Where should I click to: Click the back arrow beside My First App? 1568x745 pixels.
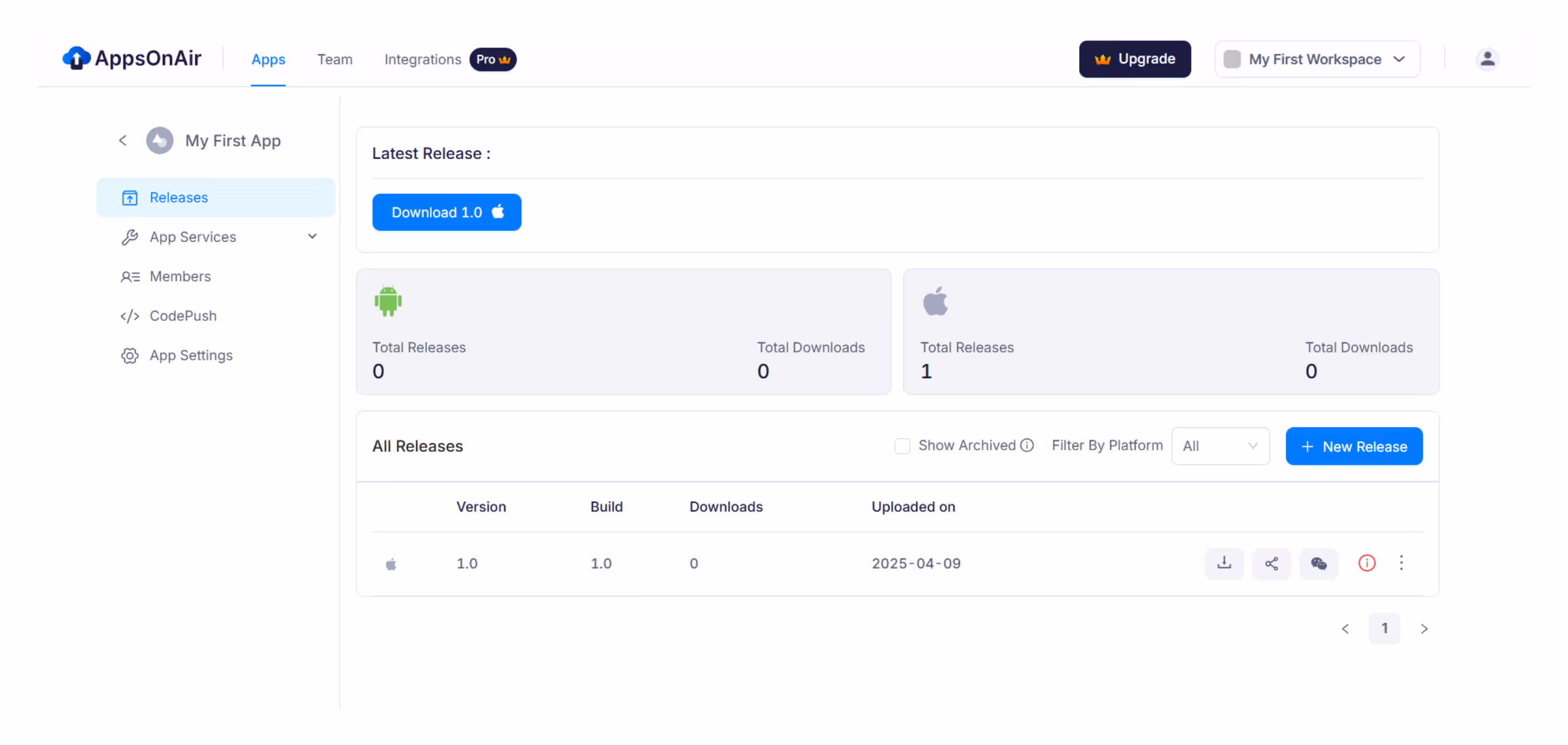tap(122, 141)
